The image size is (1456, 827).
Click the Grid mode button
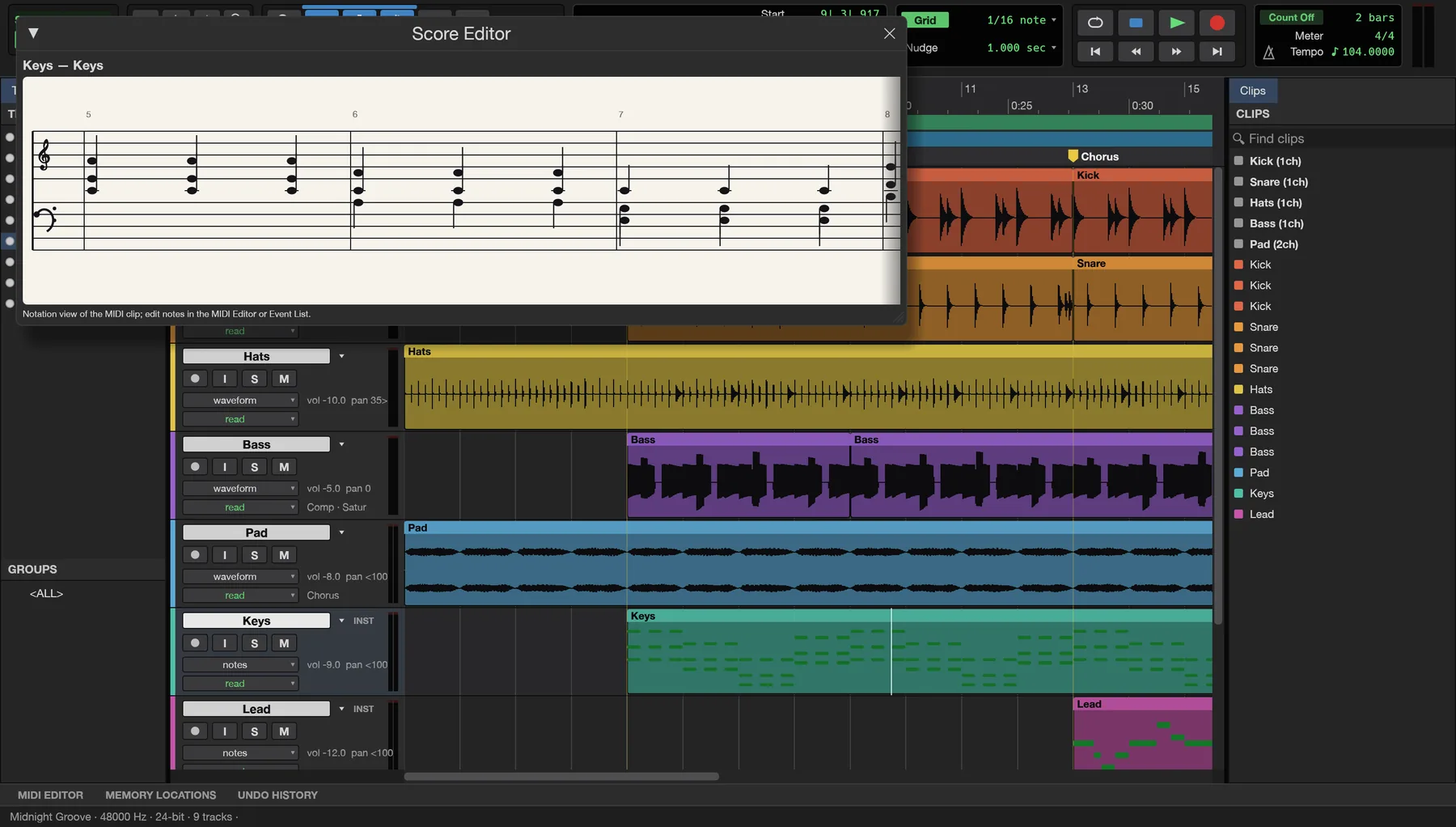pos(925,20)
